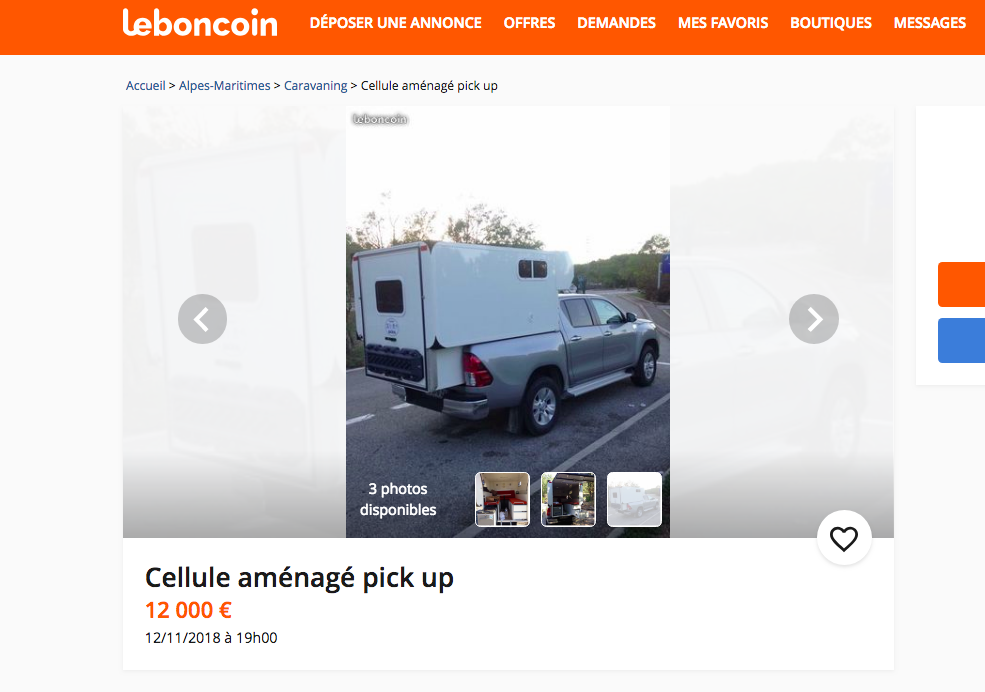
Task: Add listing to favorites with heart icon
Action: click(844, 538)
